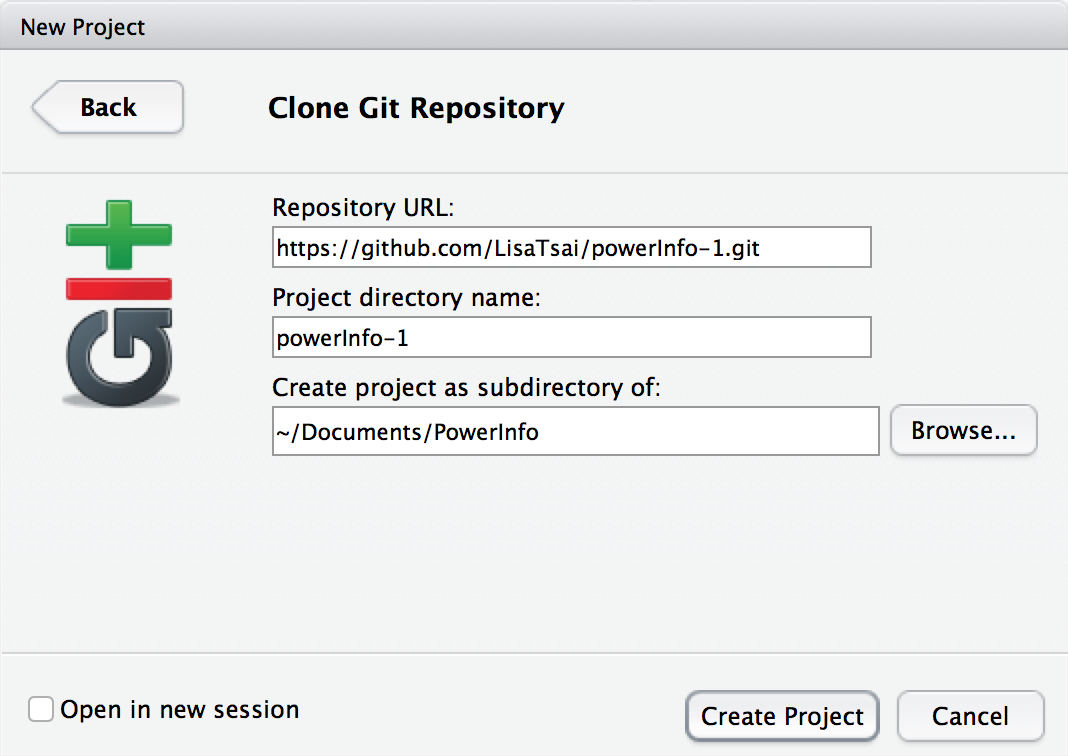Focus the ~/Documents/PowerInfo subdirectory field

576,431
